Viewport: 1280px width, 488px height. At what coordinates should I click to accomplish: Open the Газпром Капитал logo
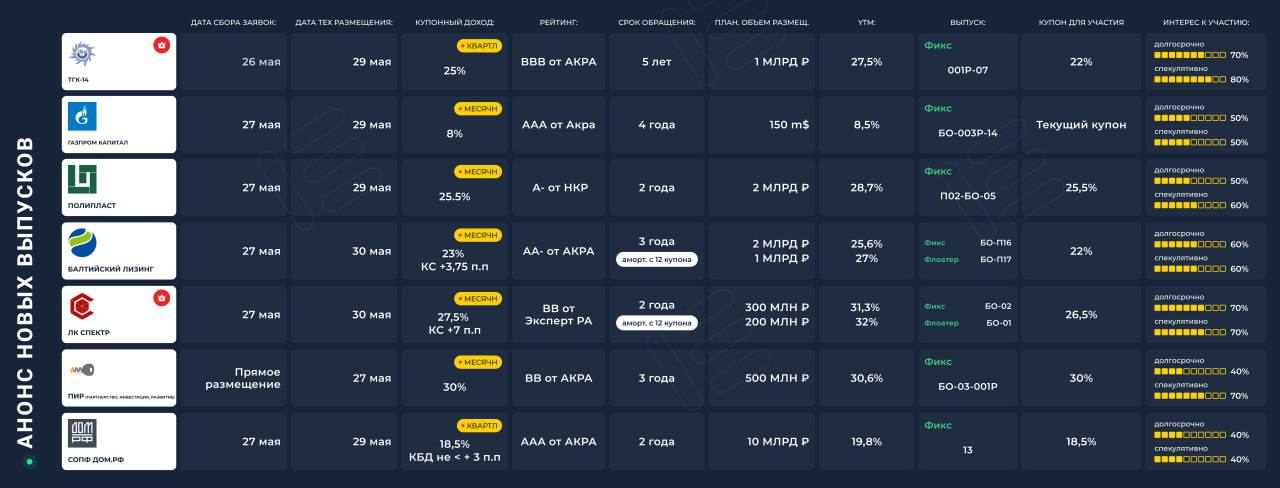click(82, 117)
